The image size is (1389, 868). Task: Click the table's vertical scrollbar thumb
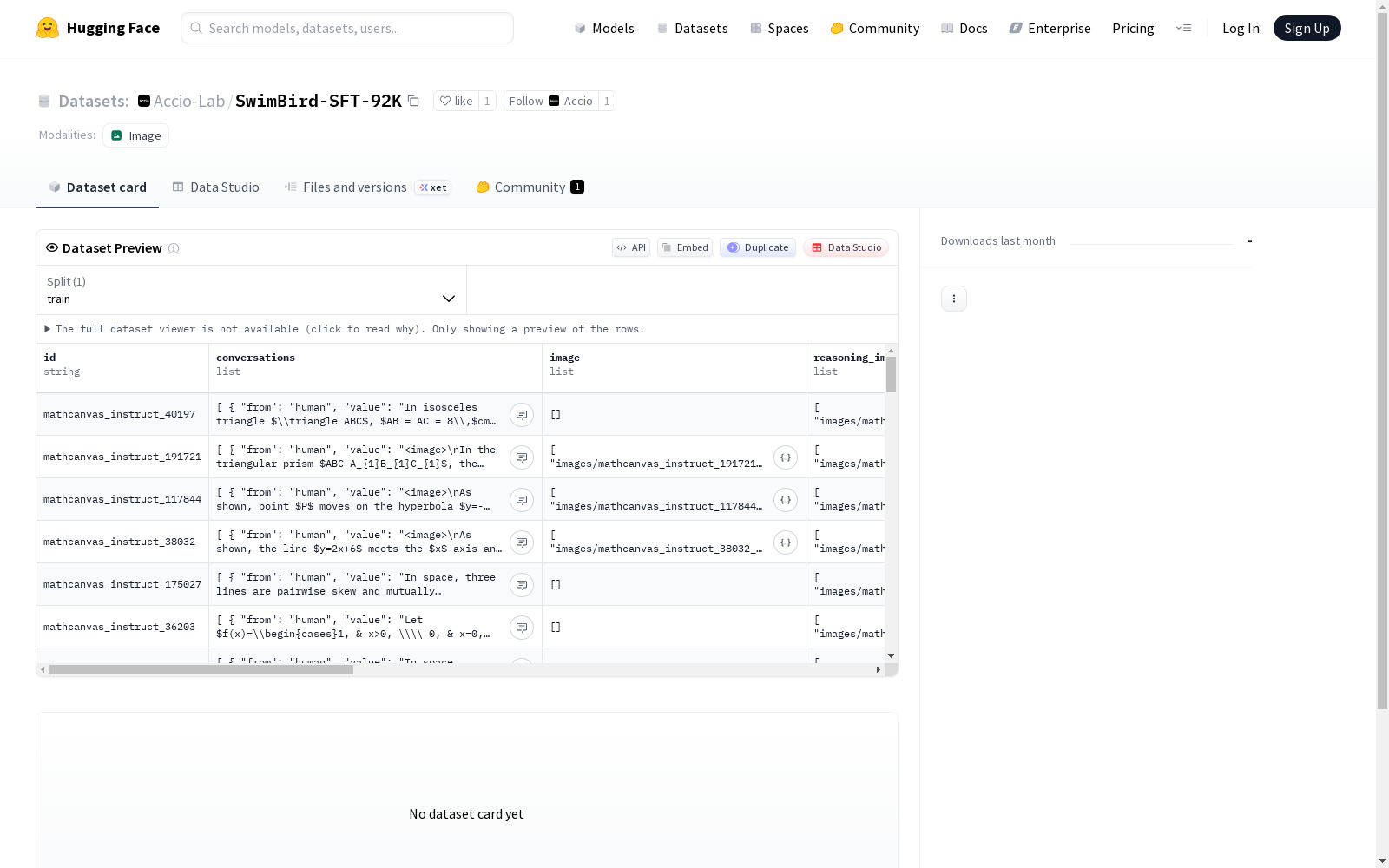[891, 374]
